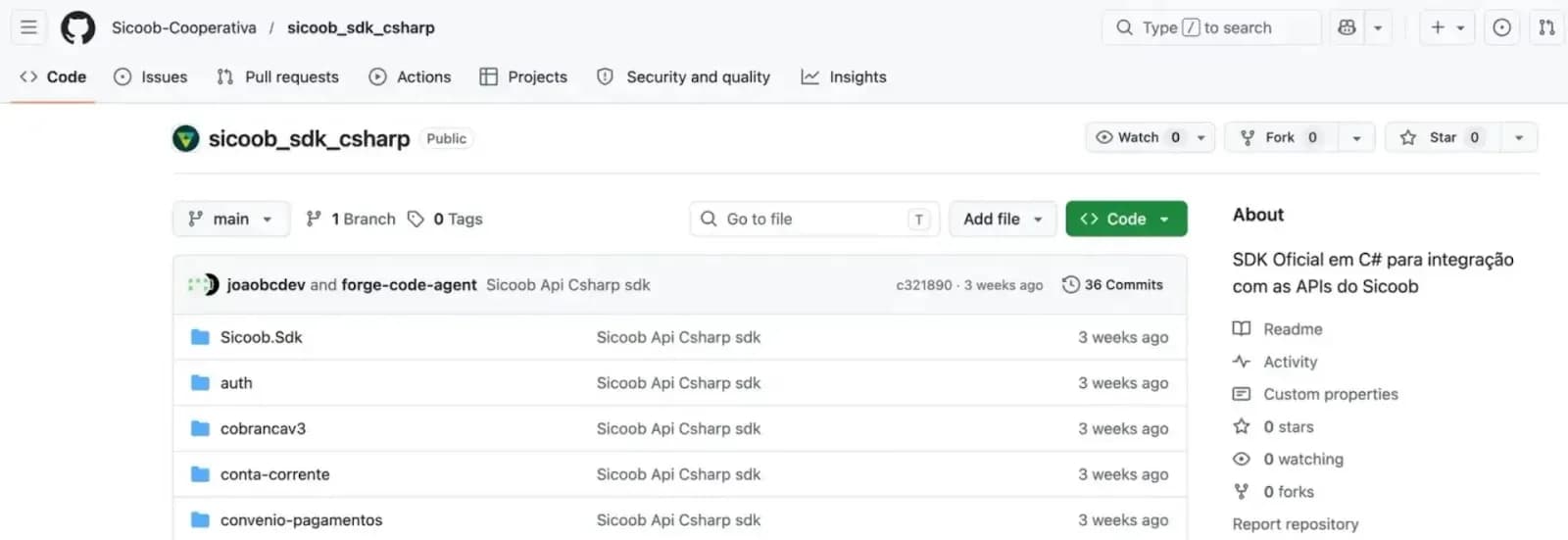Open the green Code dropdown button
Image resolution: width=1568 pixels, height=540 pixels.
click(1126, 219)
